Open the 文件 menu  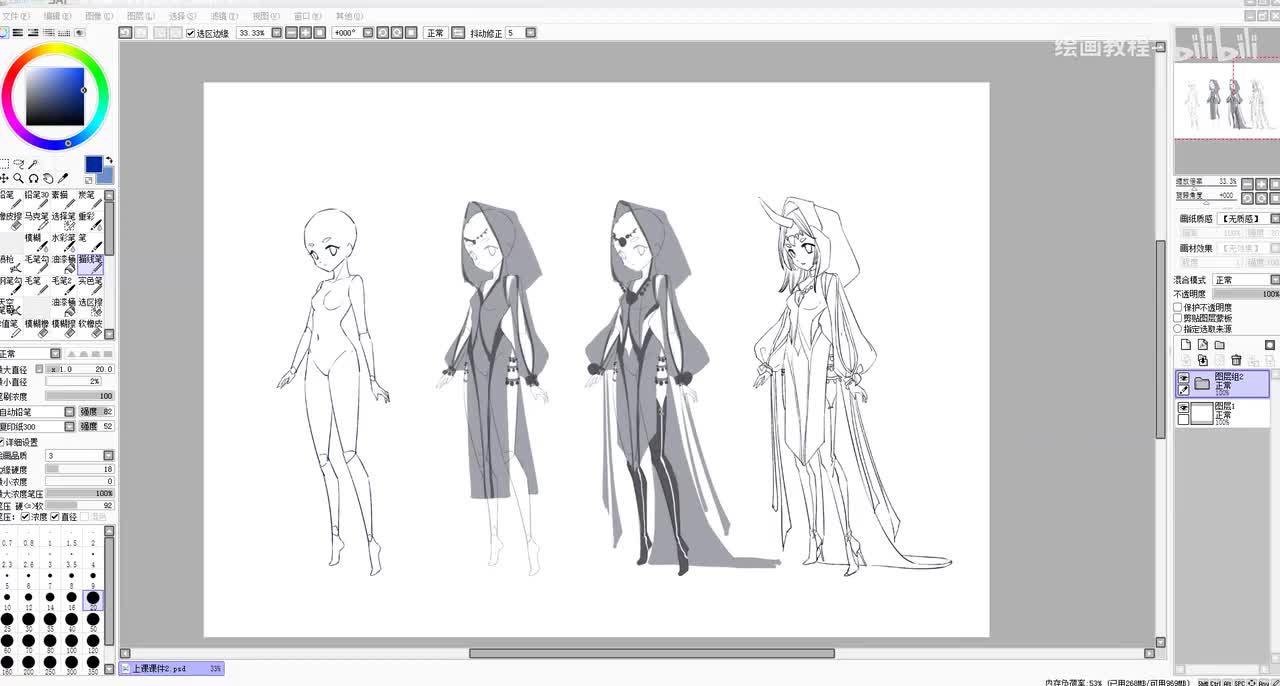[x=16, y=17]
